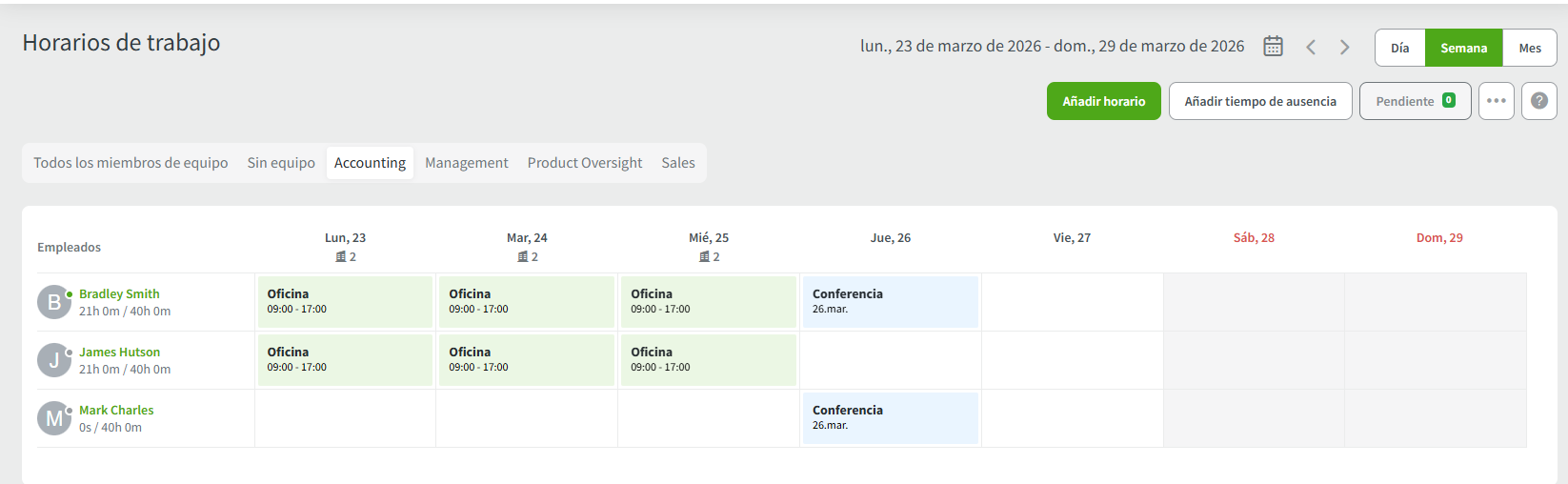
Task: Show Todos los miembros de equipo
Action: [131, 163]
